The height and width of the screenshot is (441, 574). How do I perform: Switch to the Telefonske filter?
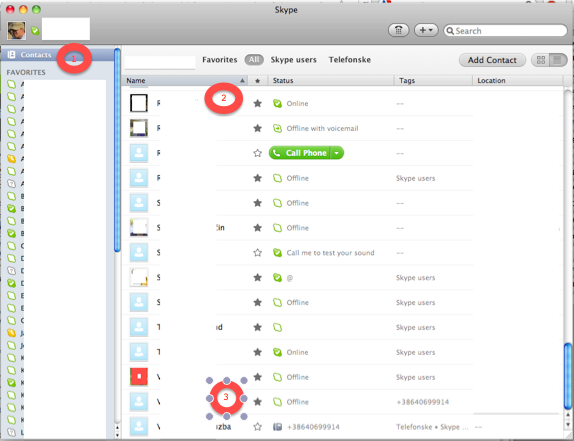click(350, 60)
